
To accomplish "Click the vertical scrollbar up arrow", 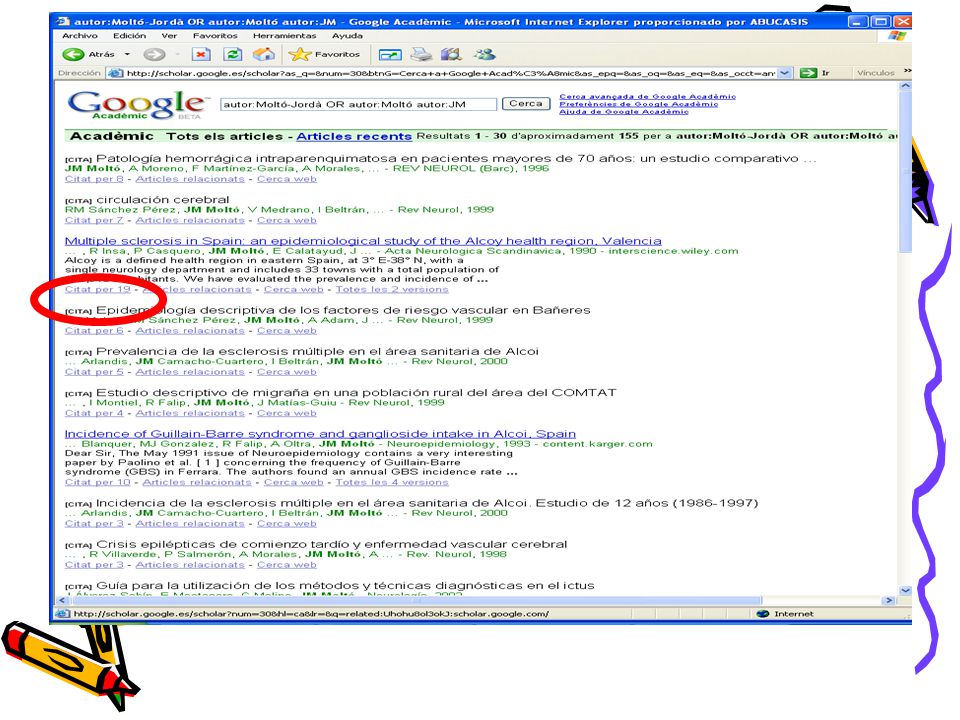I will [906, 86].
